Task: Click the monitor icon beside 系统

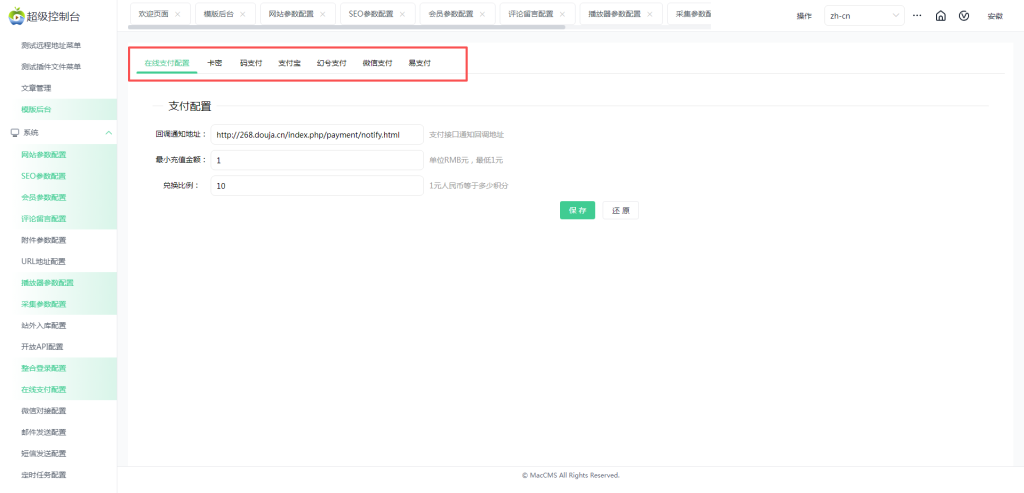Action: coord(14,133)
